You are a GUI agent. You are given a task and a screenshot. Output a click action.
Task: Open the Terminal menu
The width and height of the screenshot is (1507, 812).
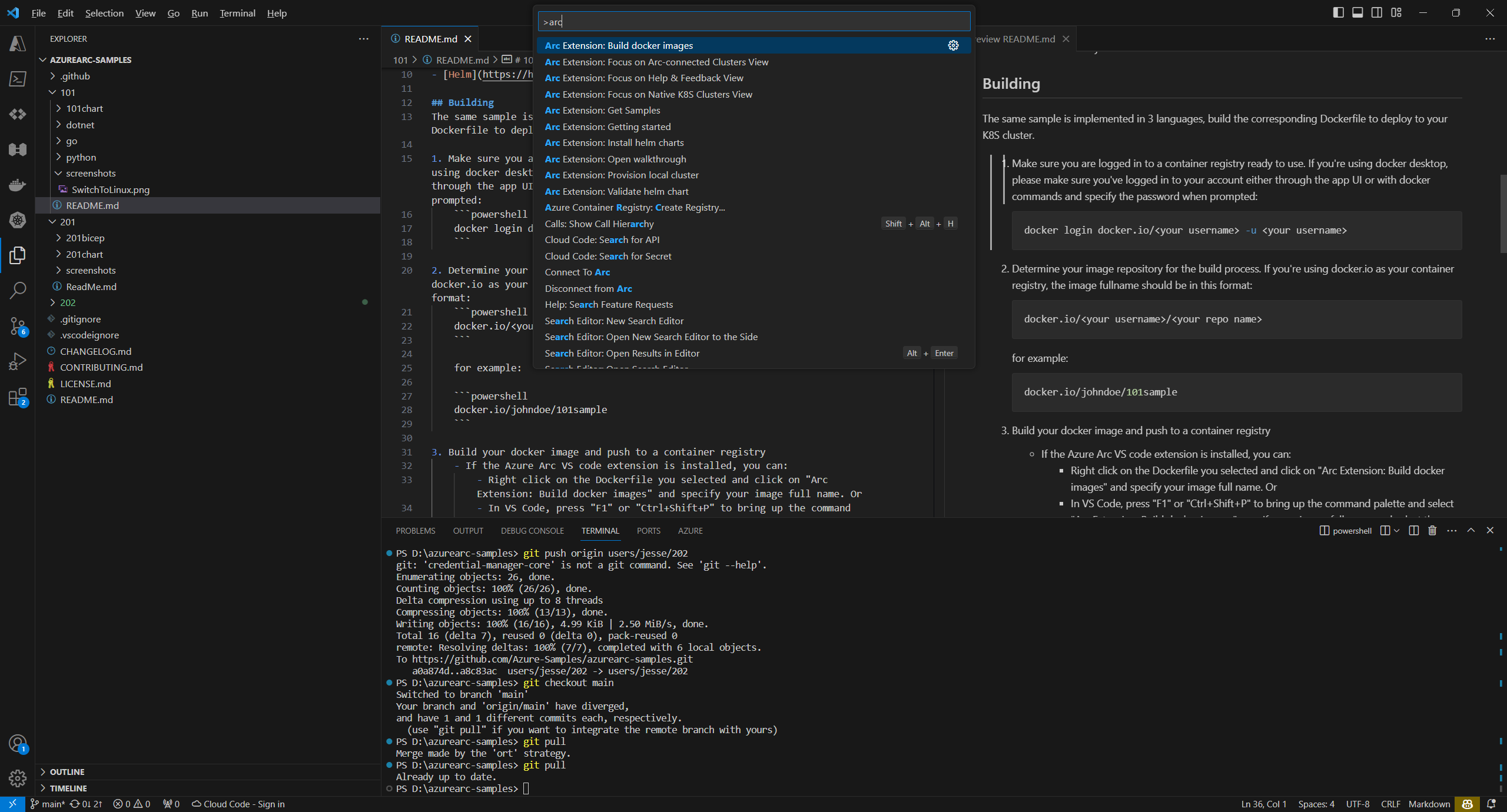237,13
